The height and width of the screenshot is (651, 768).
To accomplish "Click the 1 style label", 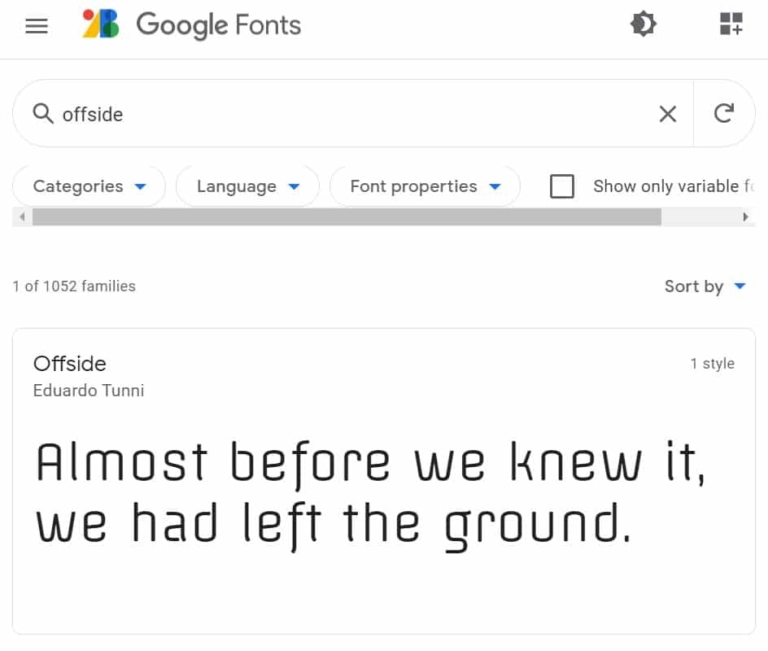I will pyautogui.click(x=712, y=363).
